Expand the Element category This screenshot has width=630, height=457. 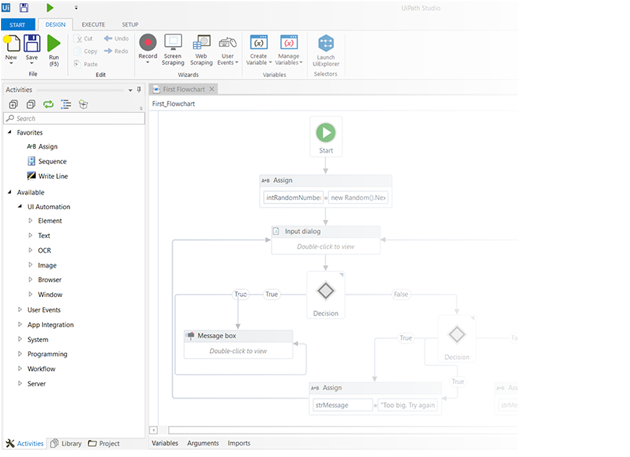pos(30,221)
